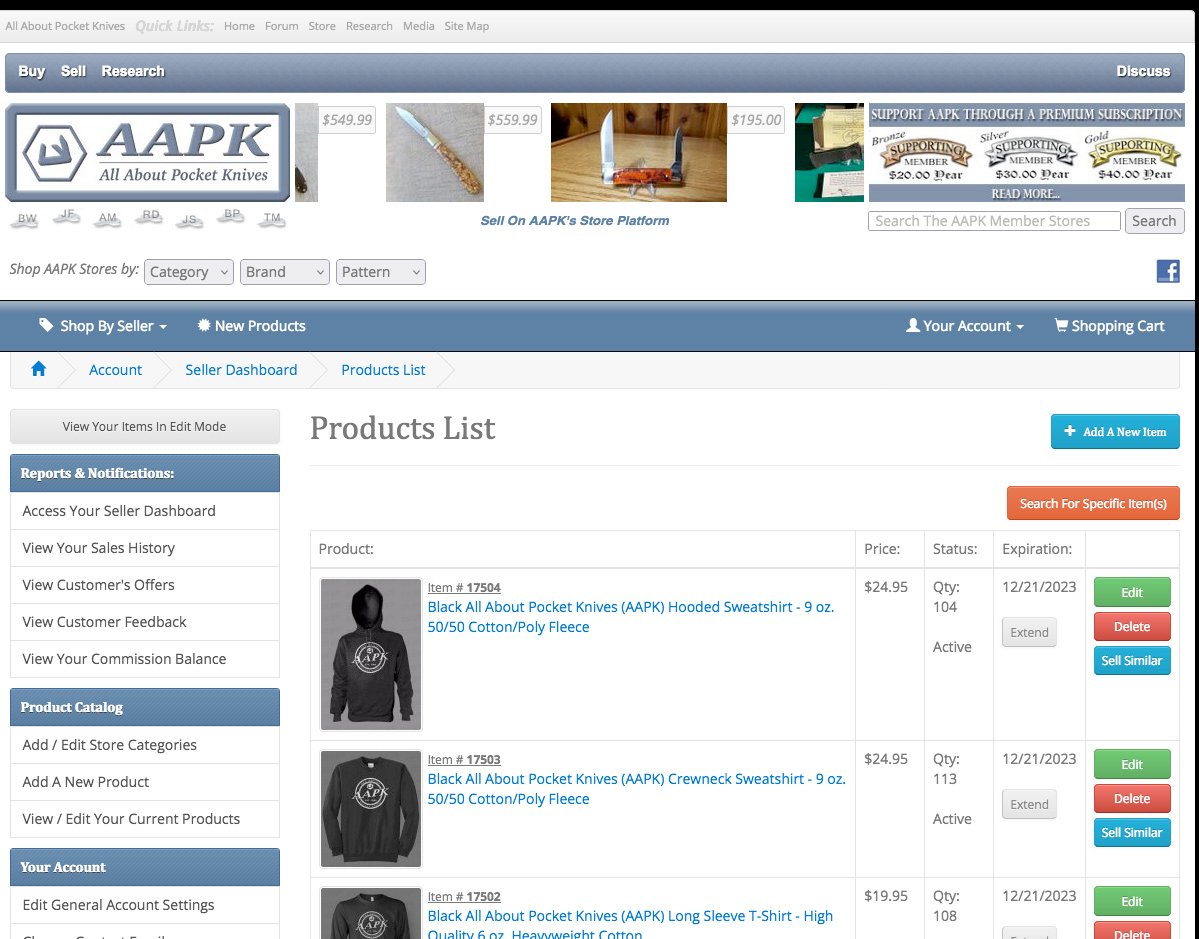1199x939 pixels.
Task: Click Sell Similar for item 17504
Action: pos(1132,661)
